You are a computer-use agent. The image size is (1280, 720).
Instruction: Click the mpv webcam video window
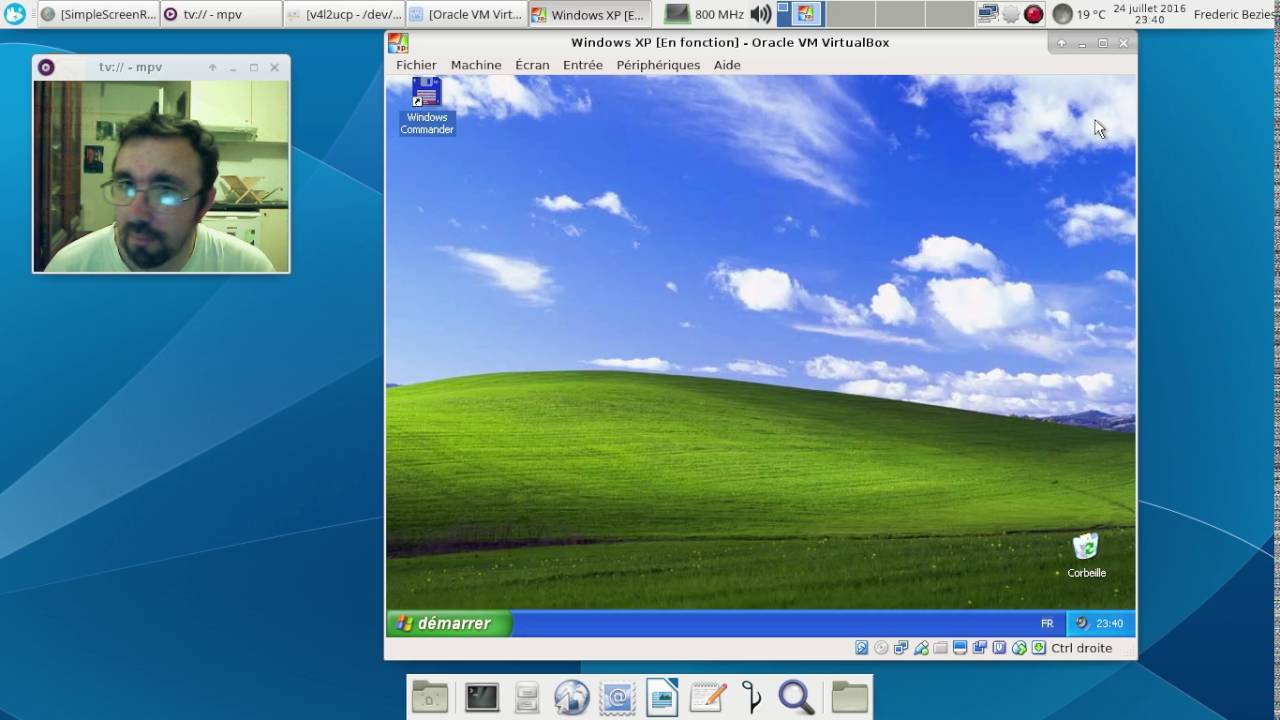[161, 176]
